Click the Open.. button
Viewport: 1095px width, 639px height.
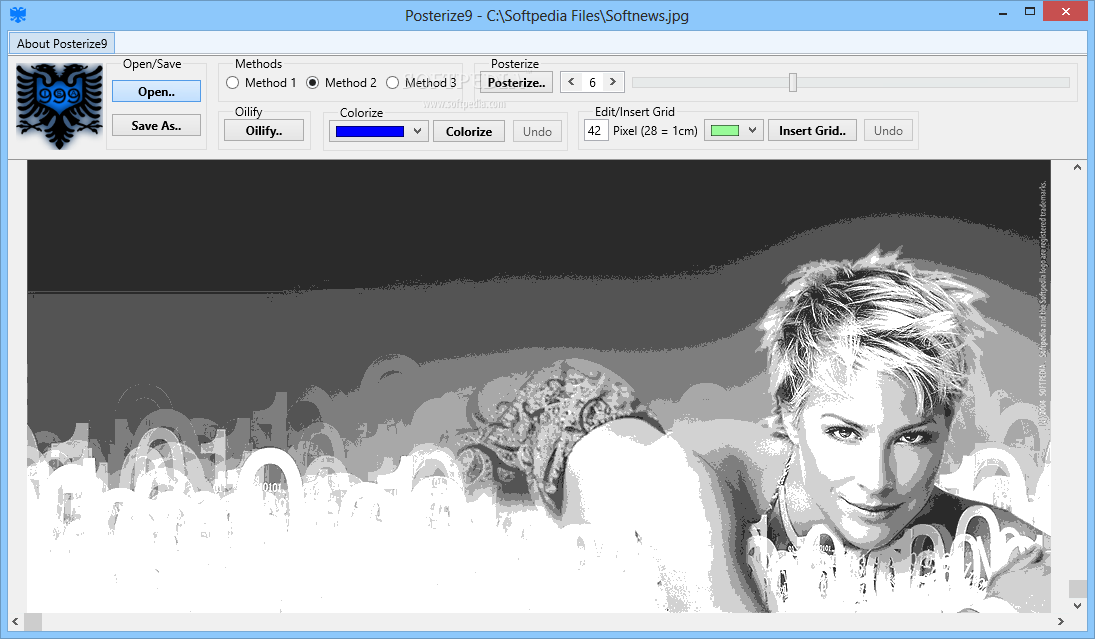[156, 91]
